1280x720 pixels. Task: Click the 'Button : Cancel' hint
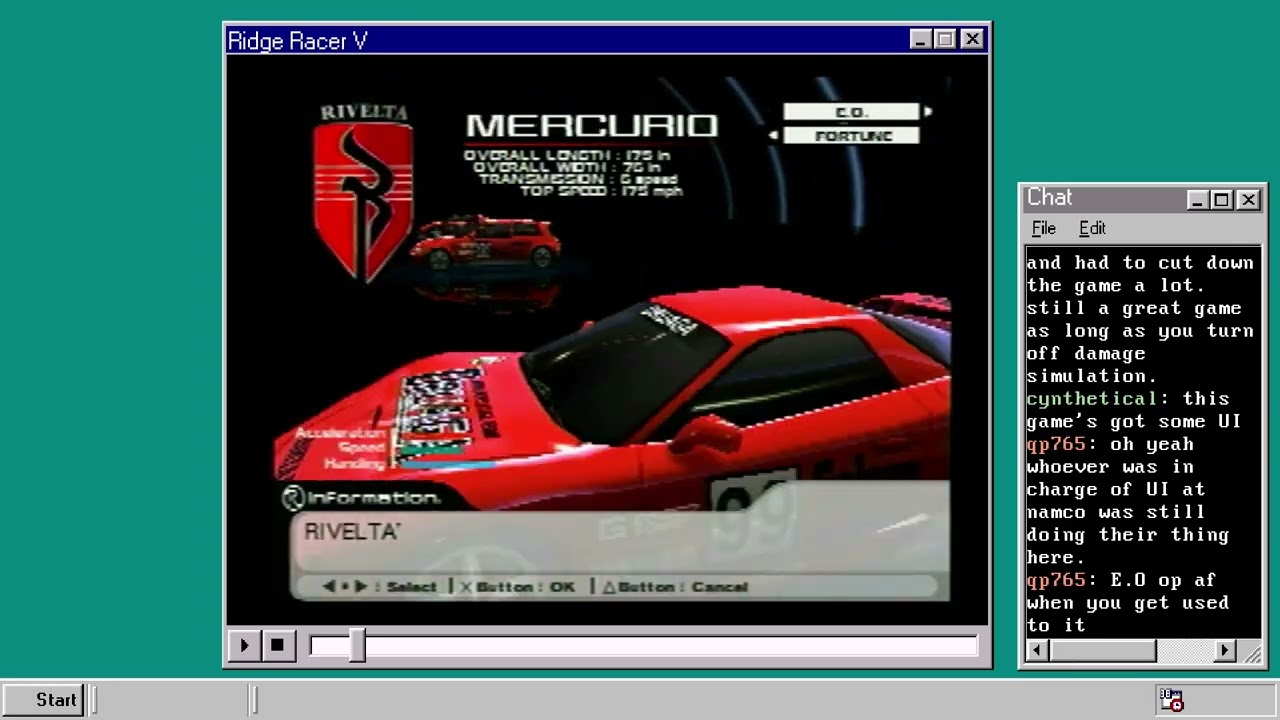pyautogui.click(x=676, y=587)
